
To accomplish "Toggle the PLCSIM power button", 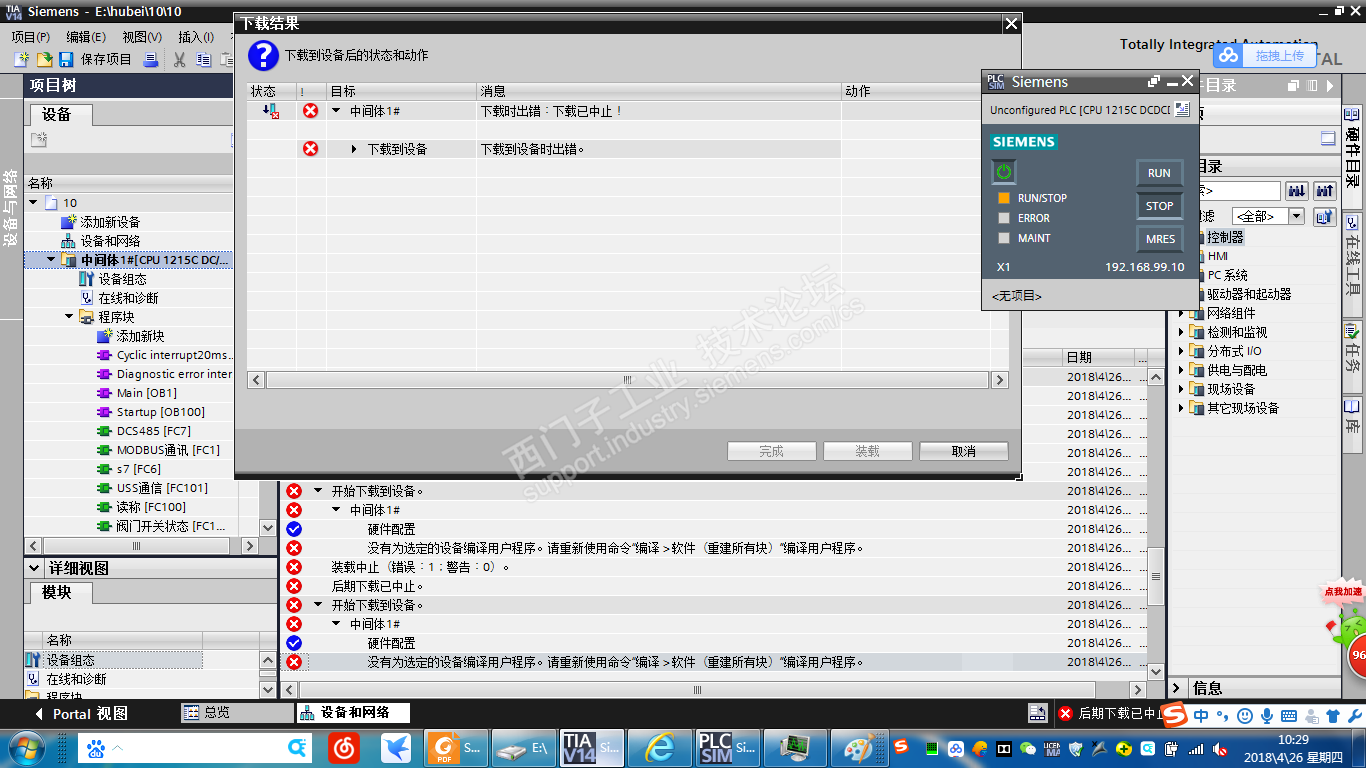I will click(x=1004, y=172).
